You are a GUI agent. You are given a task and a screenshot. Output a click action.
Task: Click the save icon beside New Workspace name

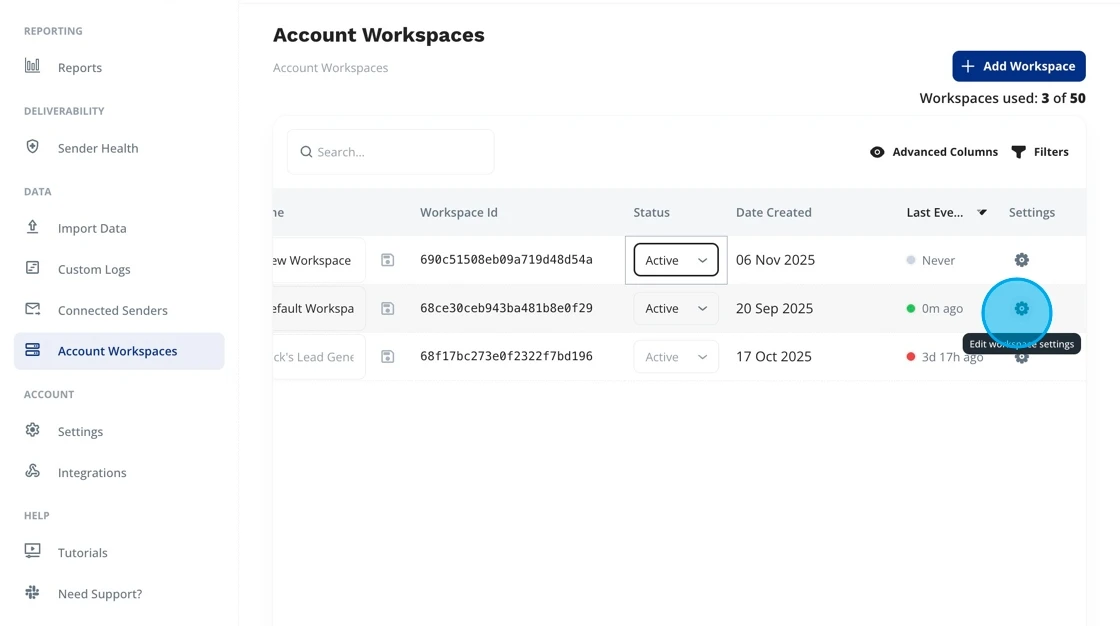click(388, 260)
